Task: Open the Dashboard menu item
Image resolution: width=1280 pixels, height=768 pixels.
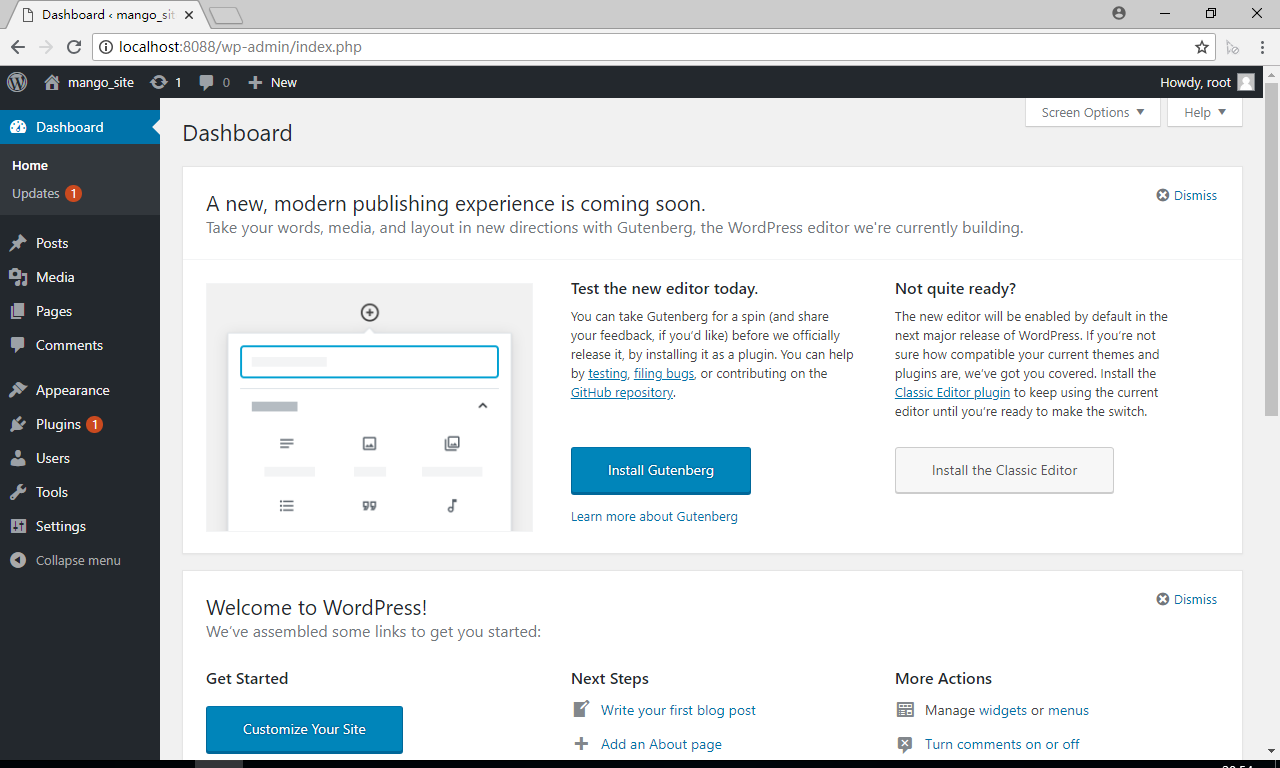Action: tap(80, 127)
